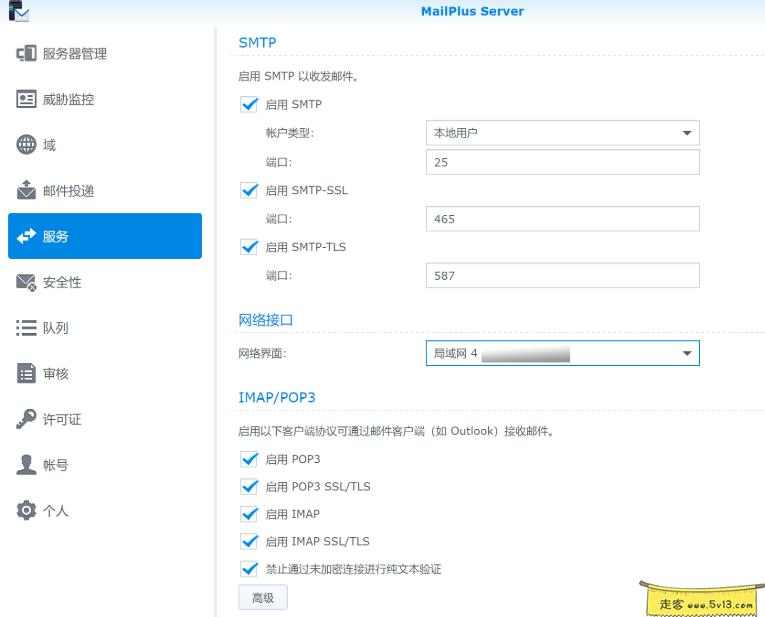Image resolution: width=765 pixels, height=617 pixels.
Task: Open the 威胁监控 threat monitor icon
Action: (27, 100)
